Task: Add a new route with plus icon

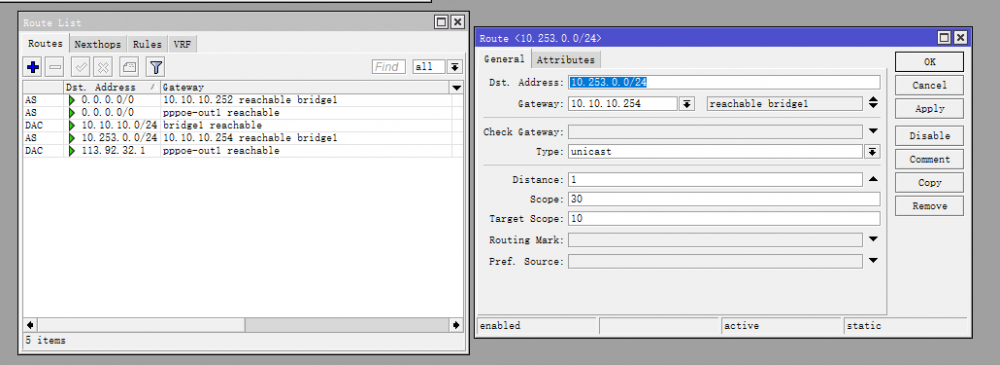Action: pos(33,66)
